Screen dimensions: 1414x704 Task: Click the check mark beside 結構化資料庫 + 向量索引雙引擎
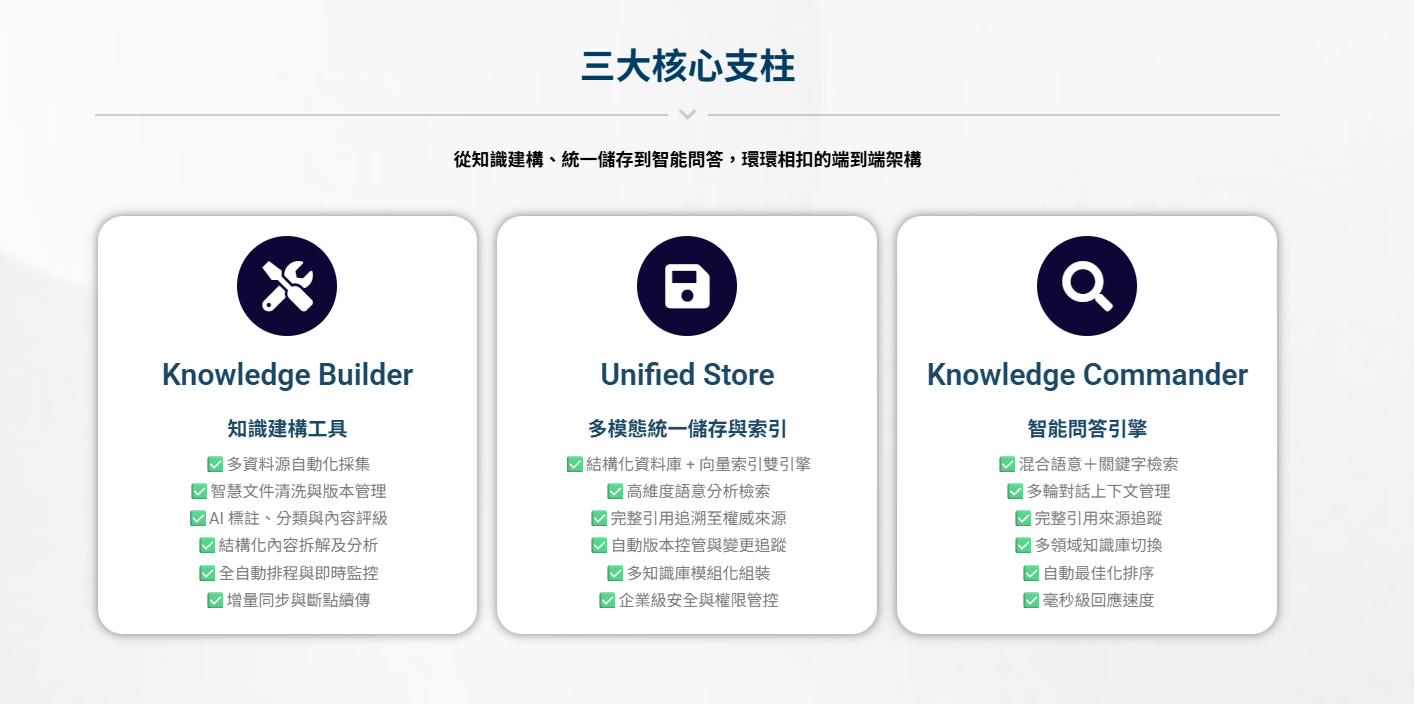click(575, 464)
